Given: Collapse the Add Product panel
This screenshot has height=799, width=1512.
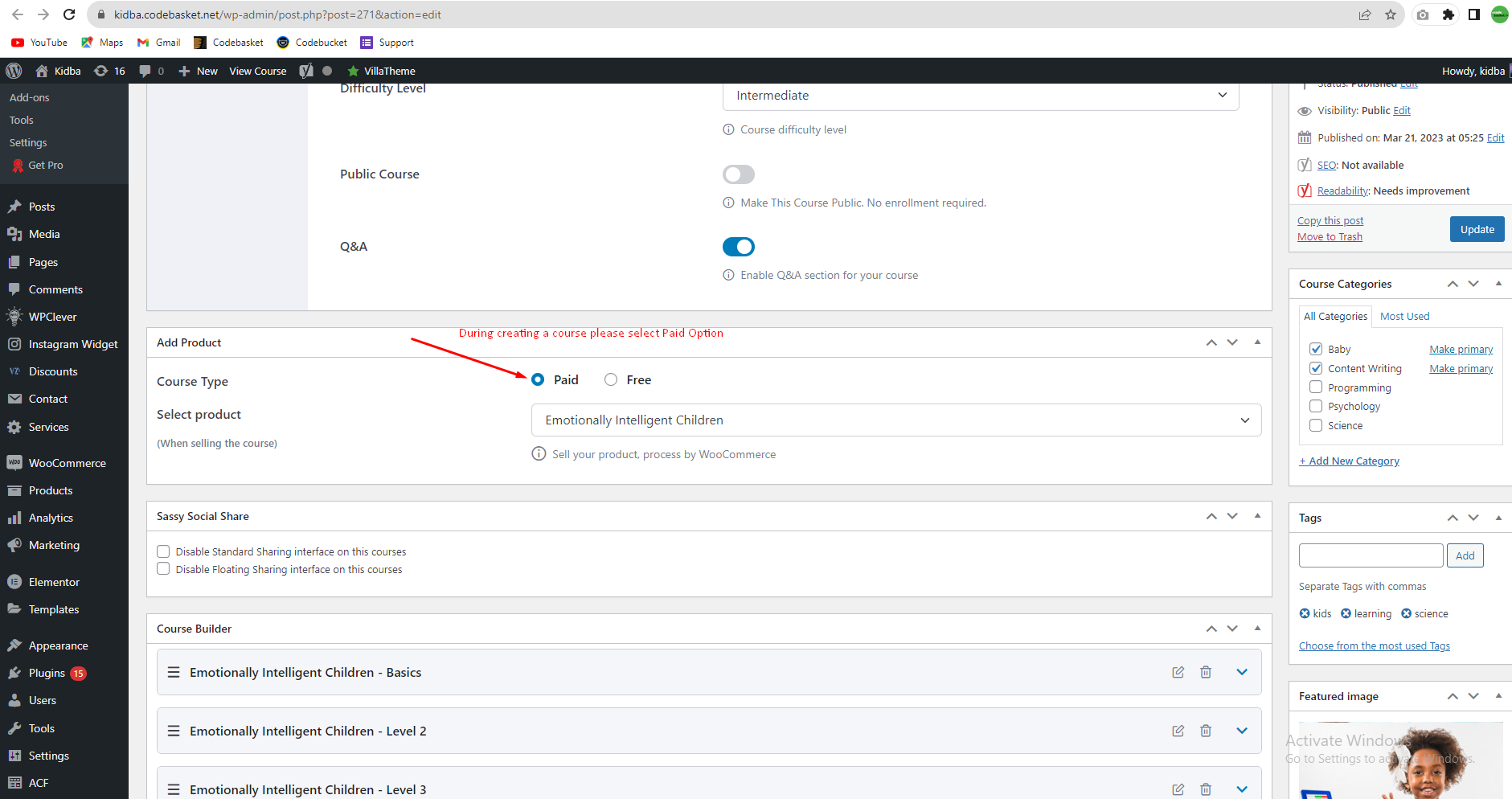Looking at the screenshot, I should click(x=1257, y=342).
